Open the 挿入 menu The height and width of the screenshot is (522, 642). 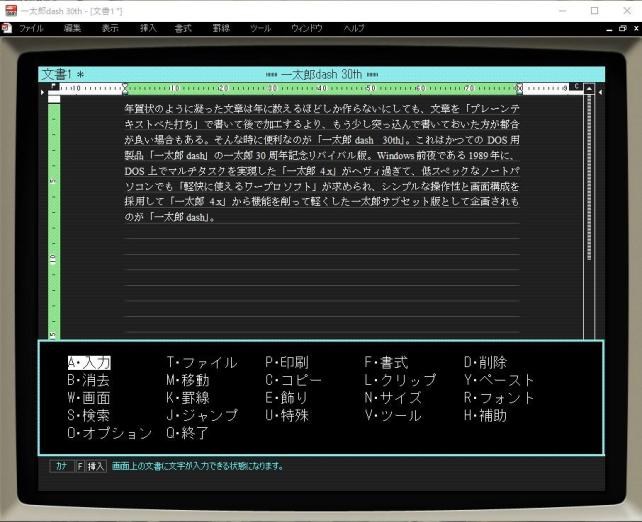click(148, 28)
